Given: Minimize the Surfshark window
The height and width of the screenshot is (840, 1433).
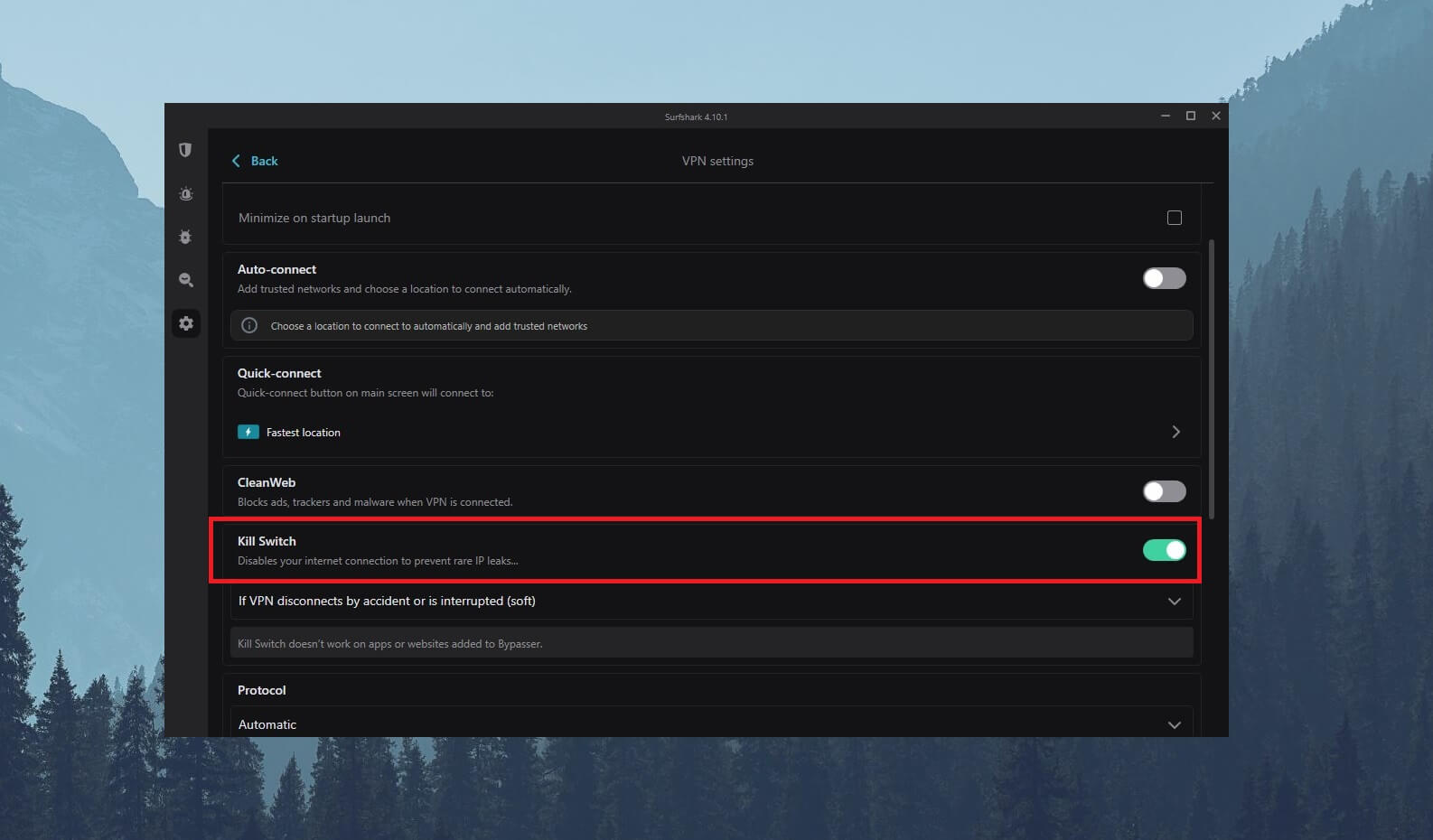Looking at the screenshot, I should (1166, 116).
